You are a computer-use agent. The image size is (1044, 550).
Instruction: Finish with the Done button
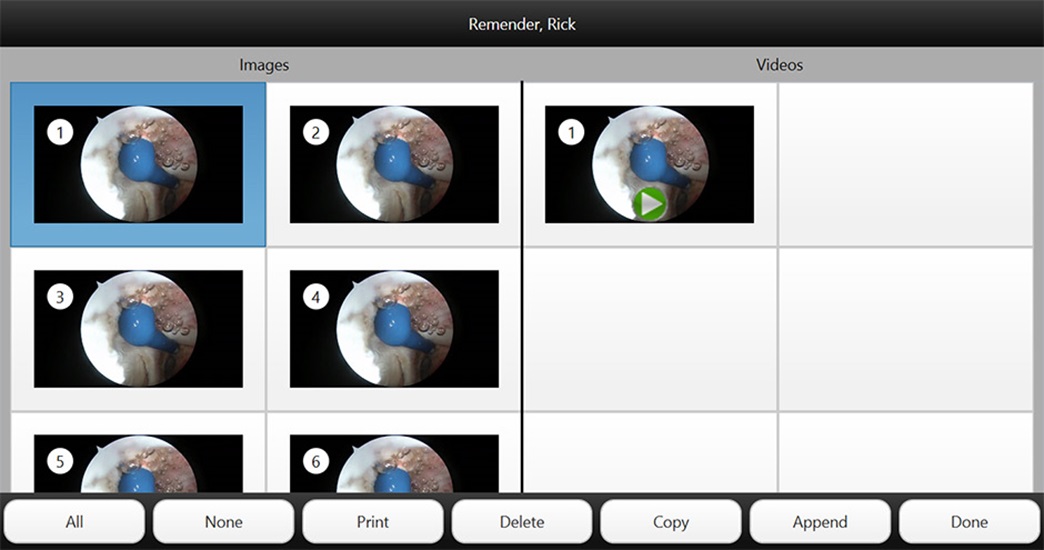[969, 522]
